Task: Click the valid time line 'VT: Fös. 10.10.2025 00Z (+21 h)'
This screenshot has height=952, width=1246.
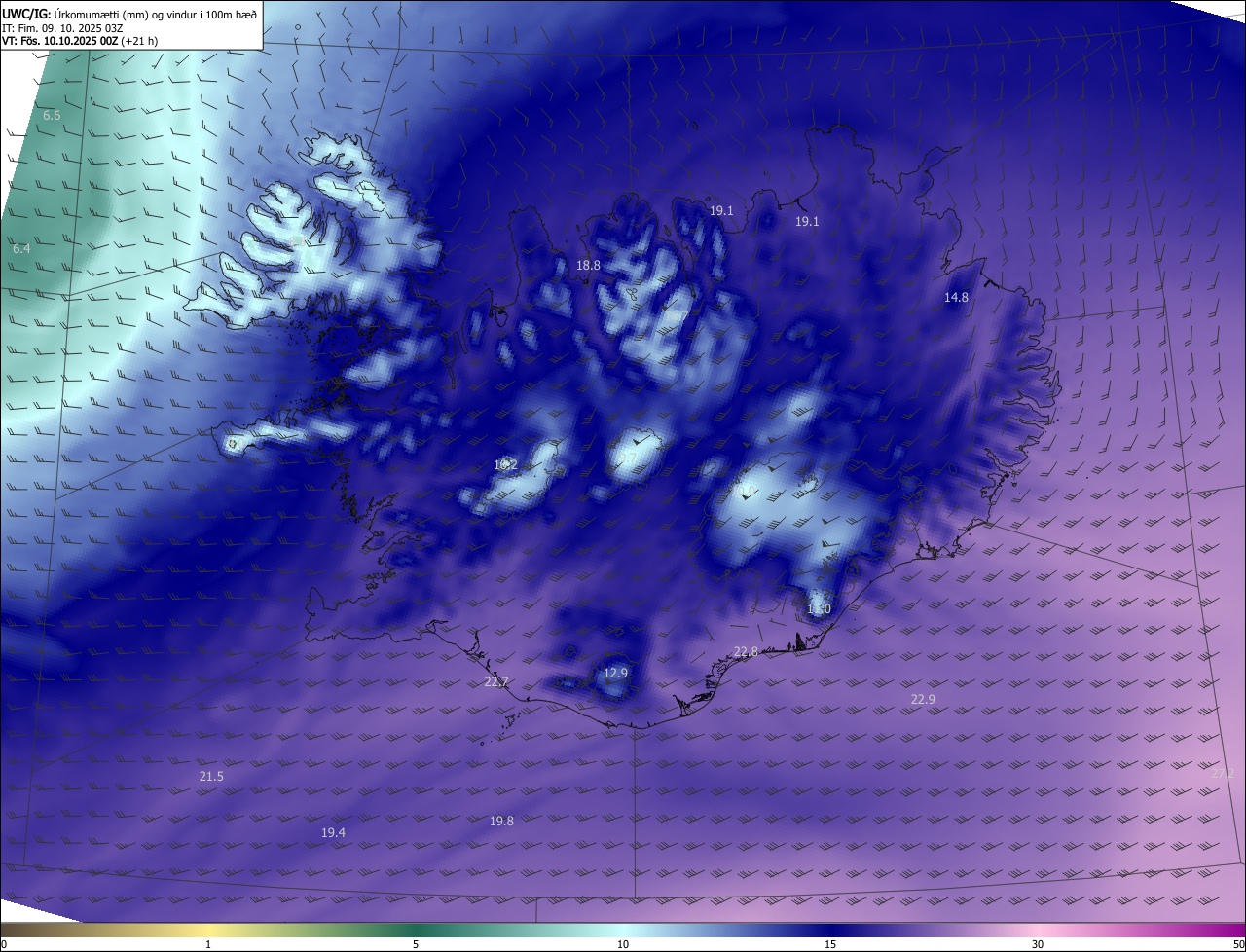Action: 80,41
